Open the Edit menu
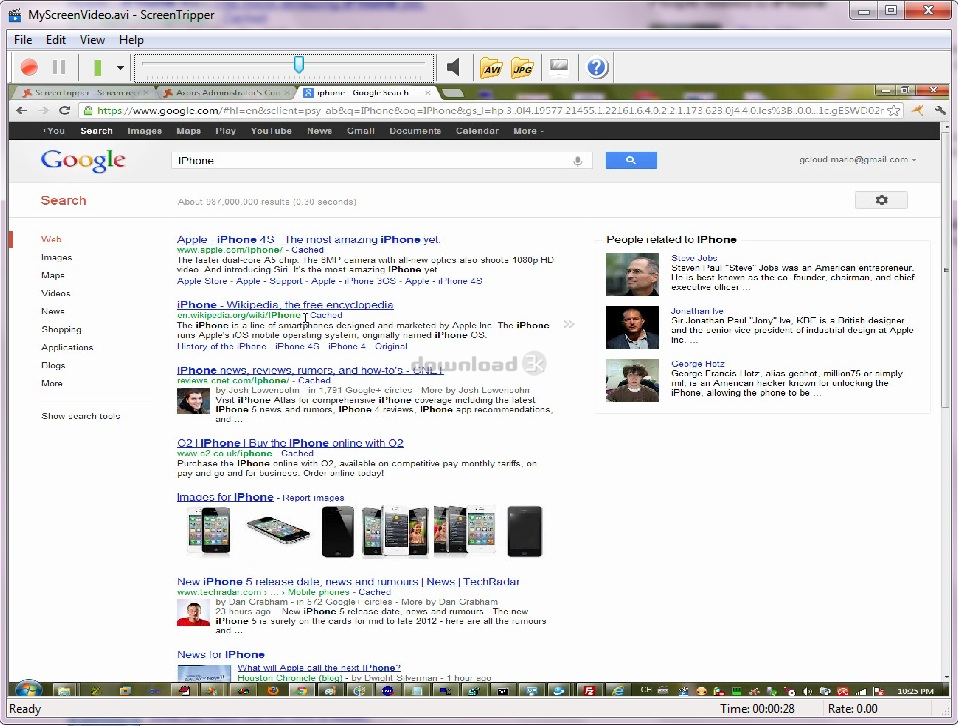This screenshot has height=726, width=958. pos(56,40)
